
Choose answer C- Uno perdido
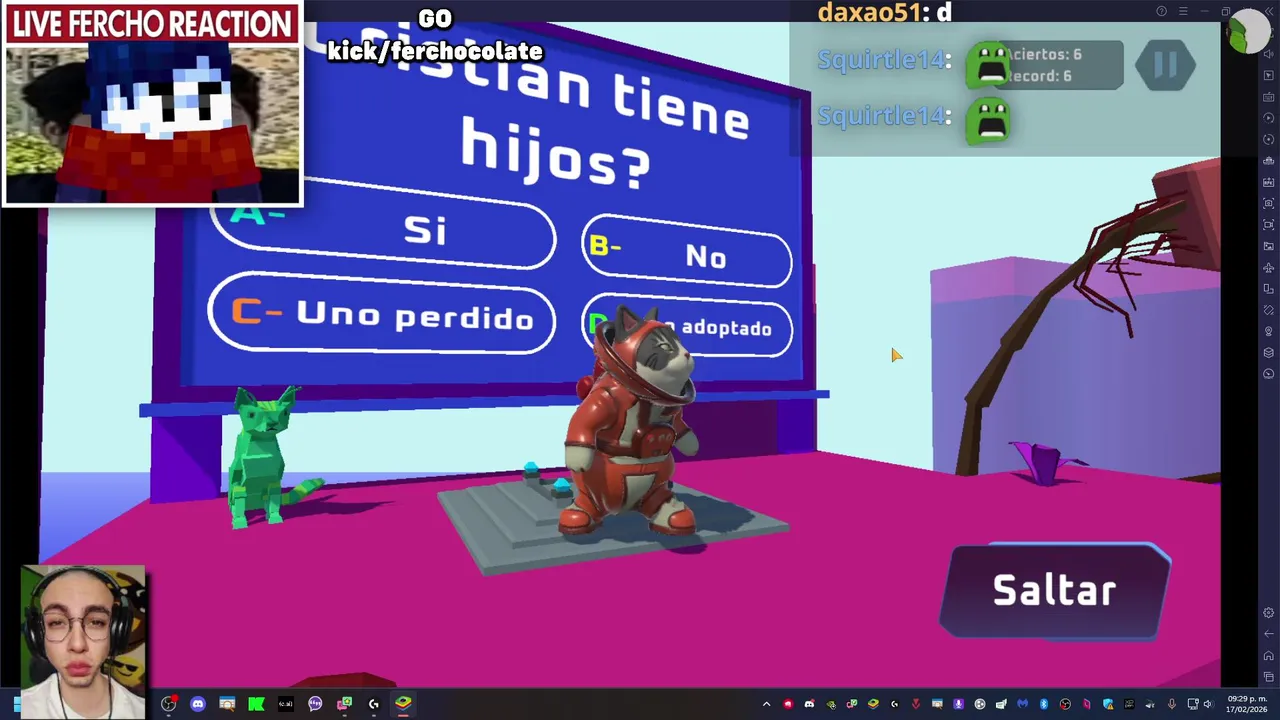[x=381, y=314]
